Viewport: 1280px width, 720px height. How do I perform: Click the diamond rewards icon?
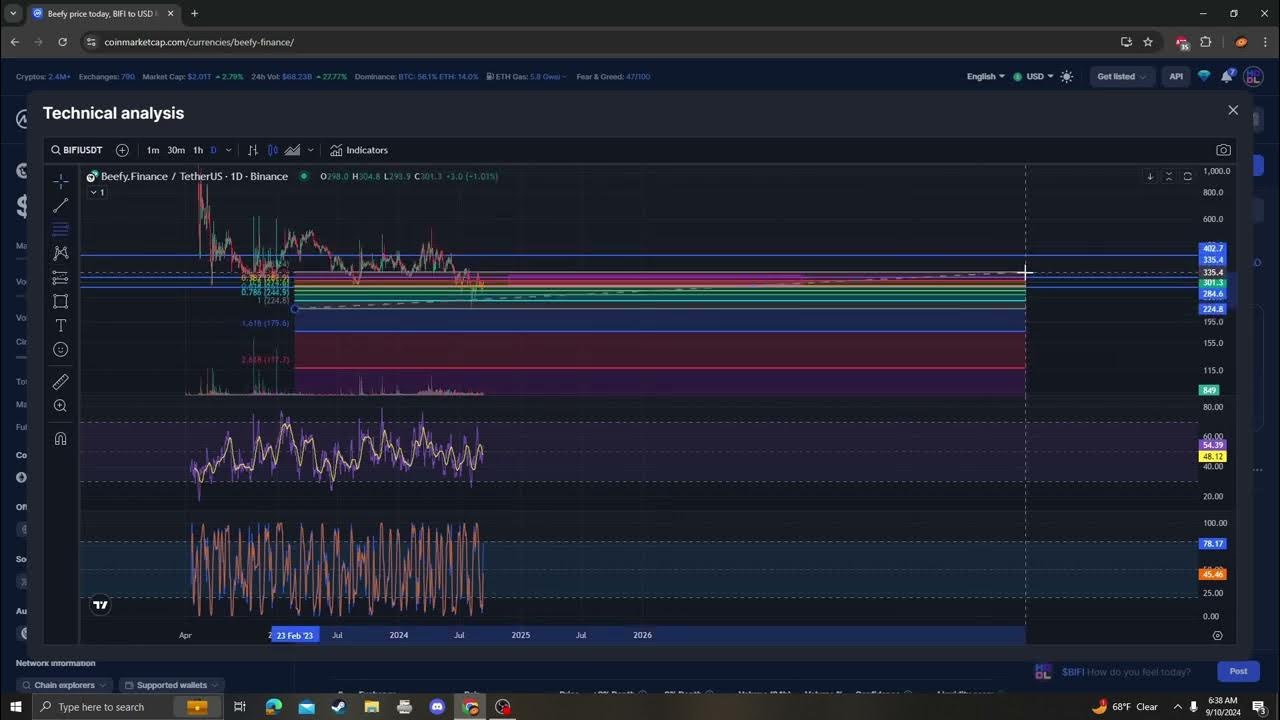click(1204, 76)
